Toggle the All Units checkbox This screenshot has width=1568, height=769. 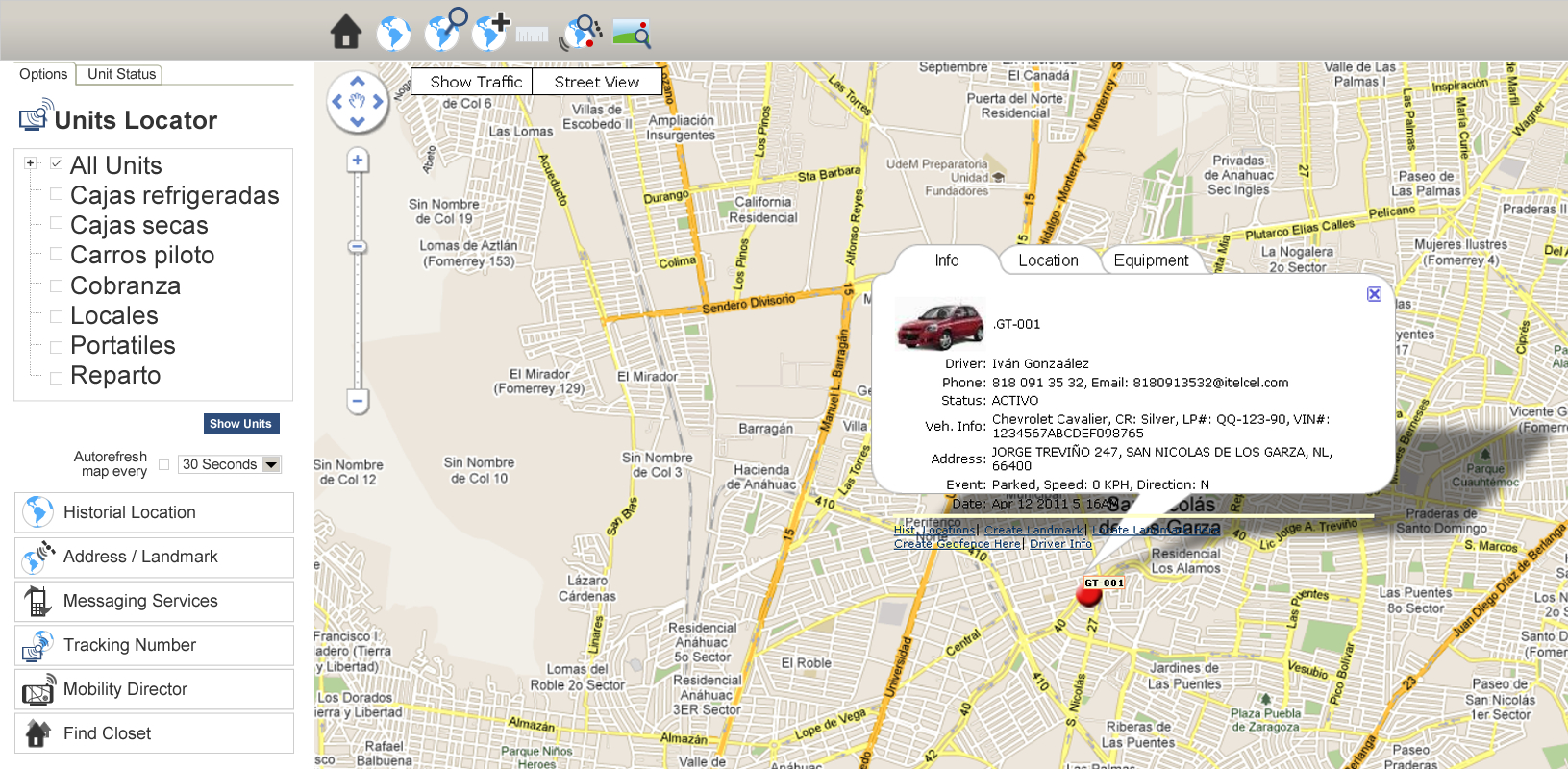[x=57, y=163]
